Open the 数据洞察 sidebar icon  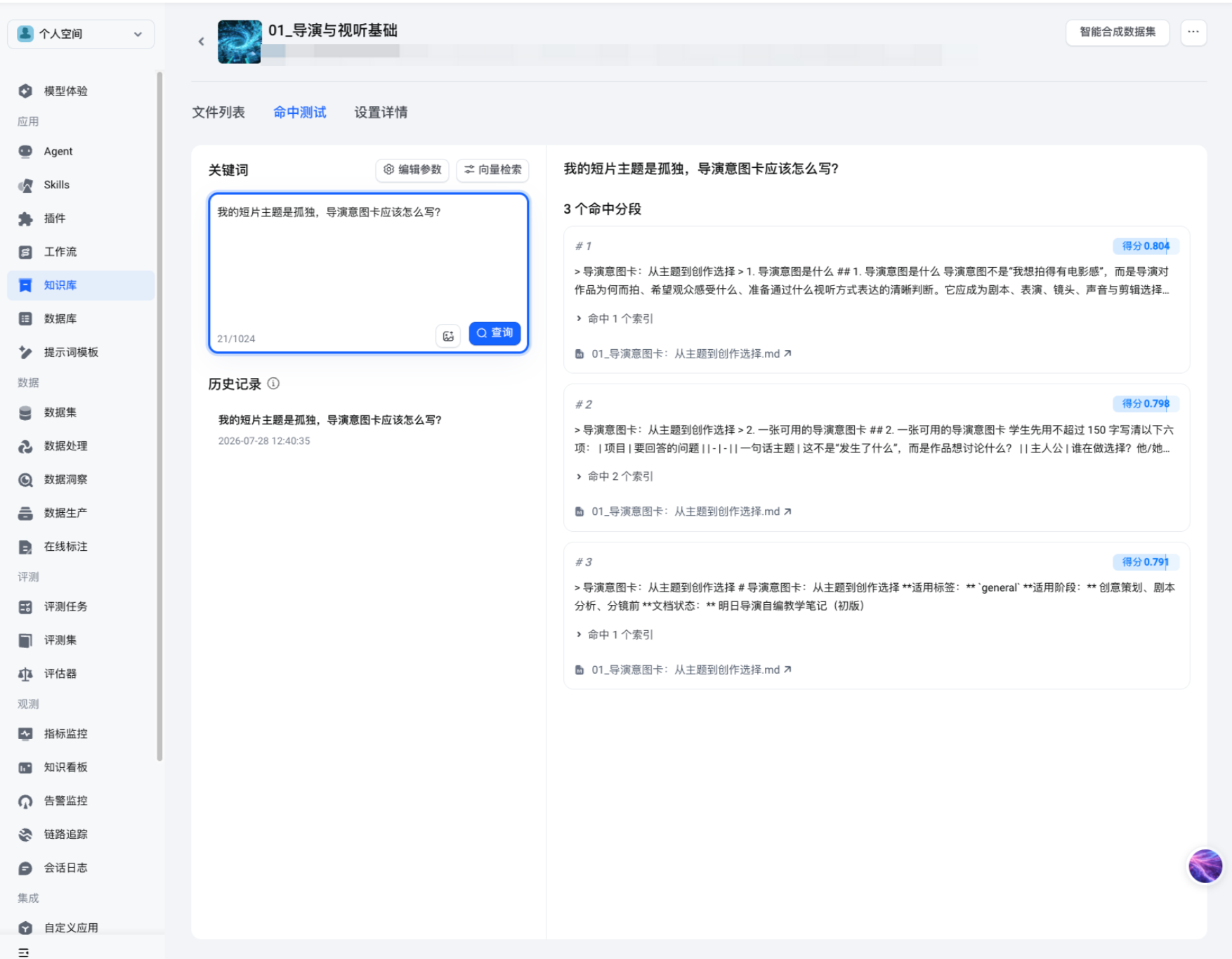click(25, 479)
